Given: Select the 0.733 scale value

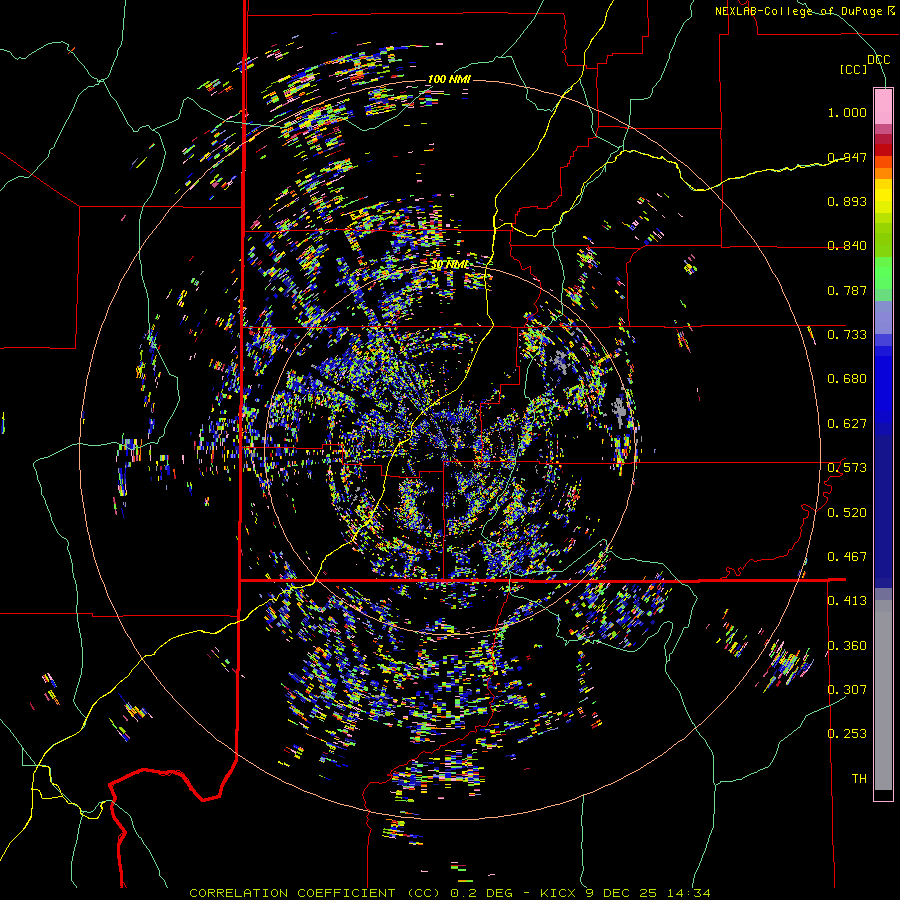Looking at the screenshot, I should [847, 335].
